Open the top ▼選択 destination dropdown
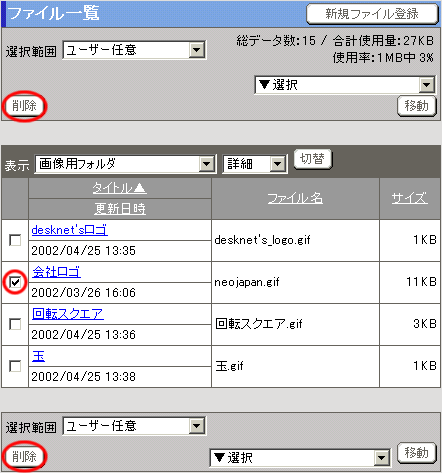This screenshot has height=473, width=442. tap(345, 85)
